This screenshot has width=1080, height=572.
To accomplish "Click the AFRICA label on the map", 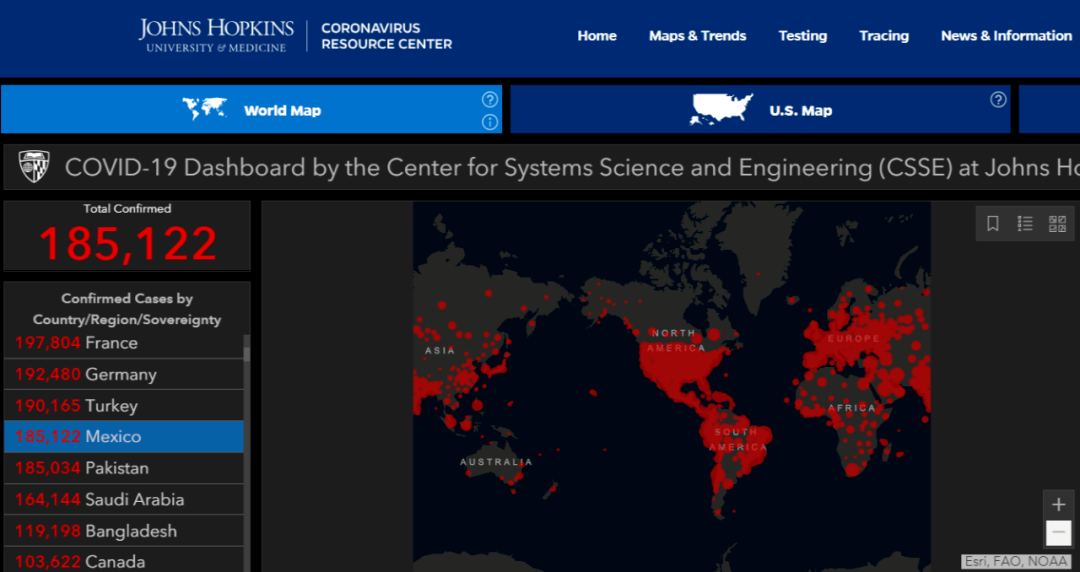I will point(852,408).
